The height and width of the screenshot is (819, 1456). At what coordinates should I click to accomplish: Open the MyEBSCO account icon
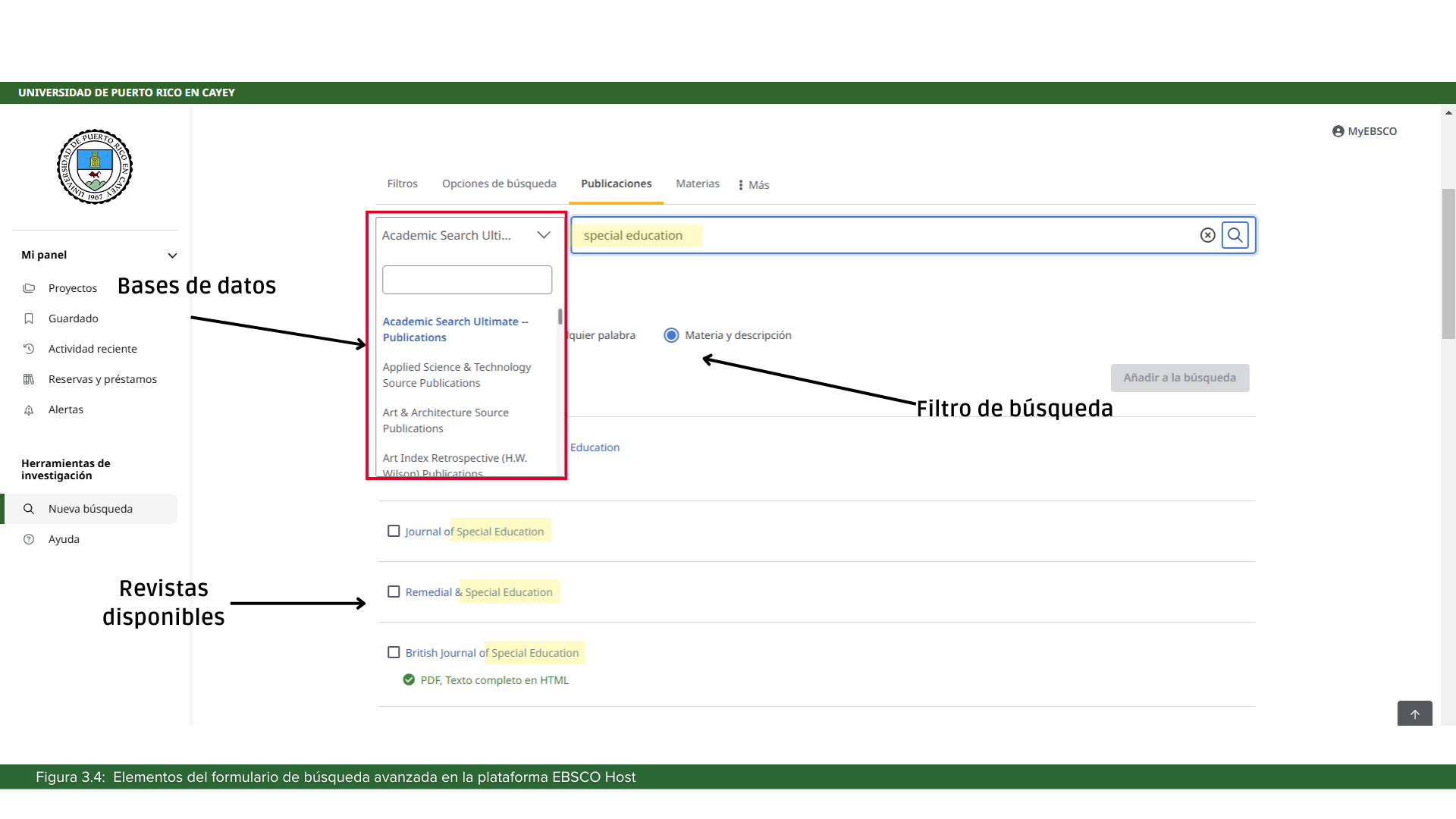coord(1338,131)
